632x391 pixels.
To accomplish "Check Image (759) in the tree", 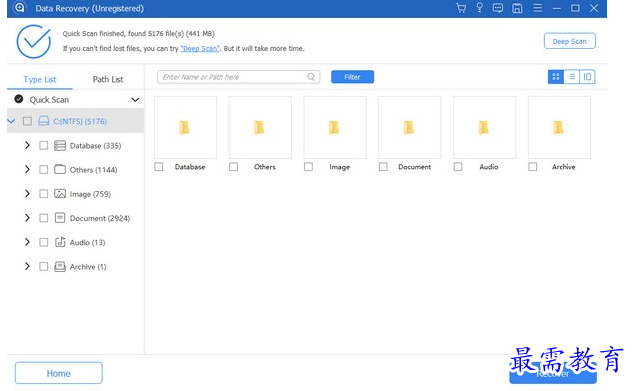I will point(44,194).
